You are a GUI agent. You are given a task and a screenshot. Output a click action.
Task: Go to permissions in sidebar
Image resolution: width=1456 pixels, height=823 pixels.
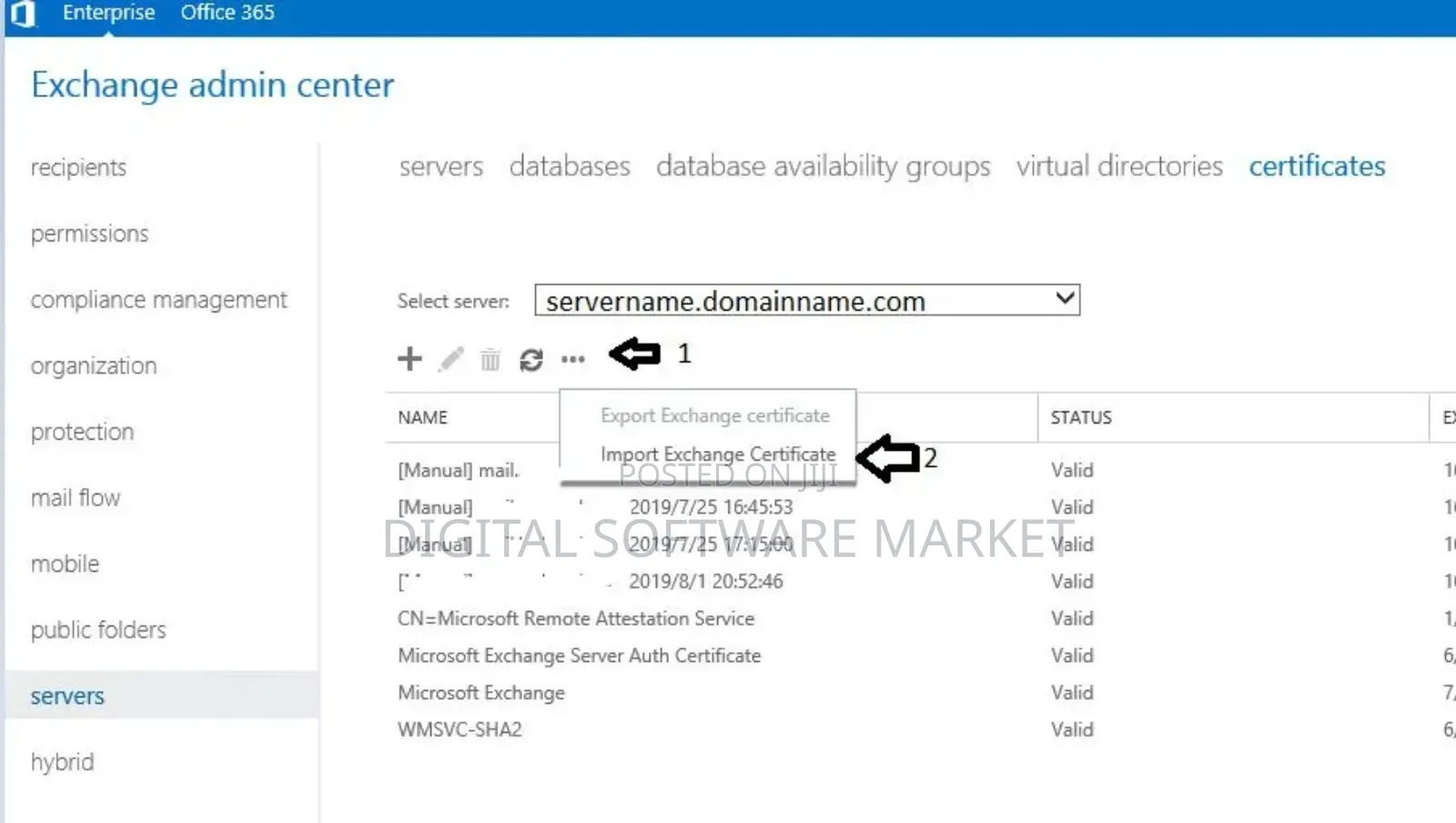pos(89,234)
